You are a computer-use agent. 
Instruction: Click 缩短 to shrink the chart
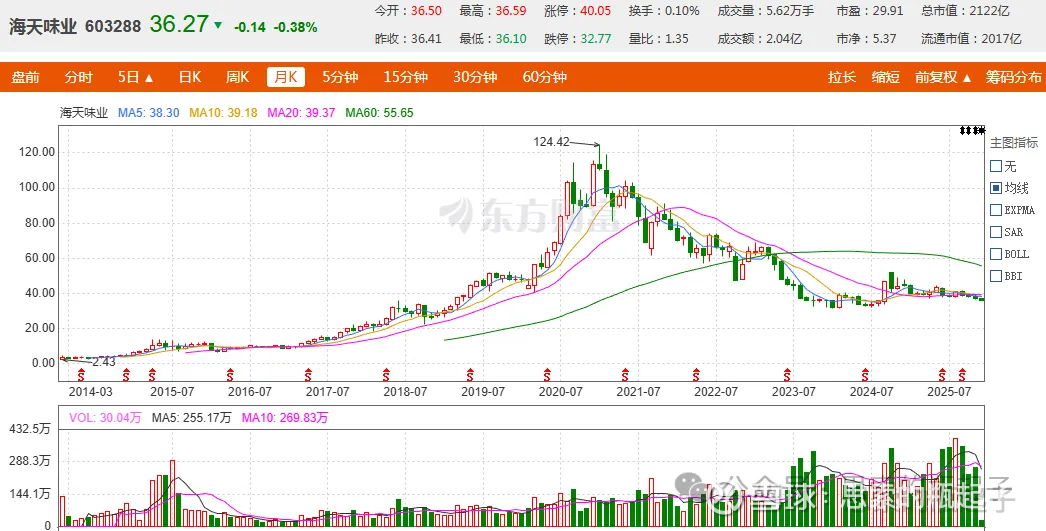(886, 77)
